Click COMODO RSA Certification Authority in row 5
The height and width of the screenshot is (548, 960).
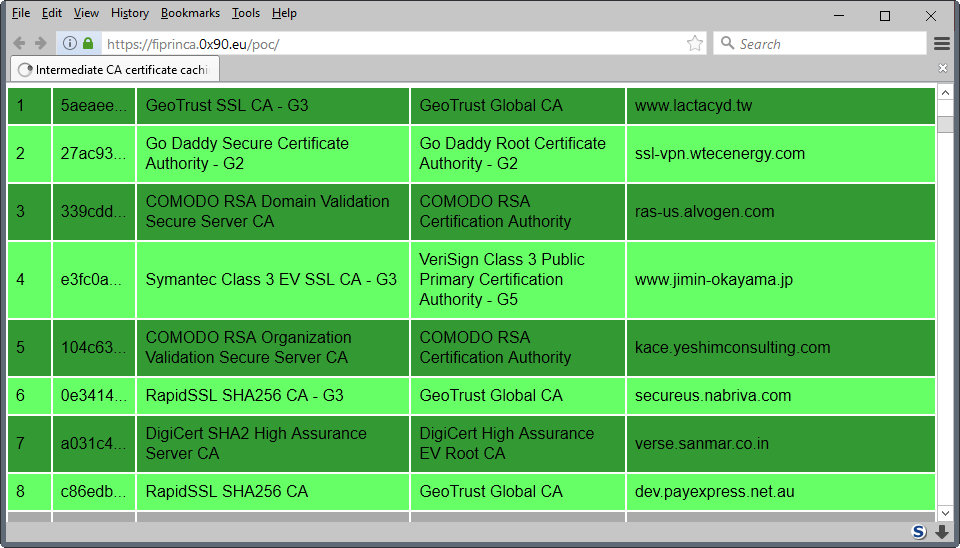coord(518,348)
